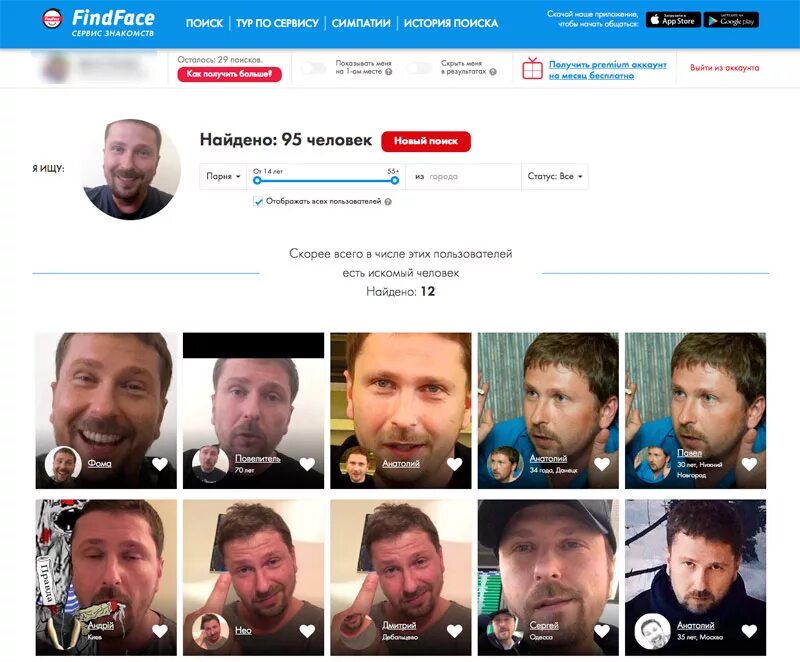800x662 pixels.
Task: Click the Новый поиск button
Action: click(x=426, y=141)
